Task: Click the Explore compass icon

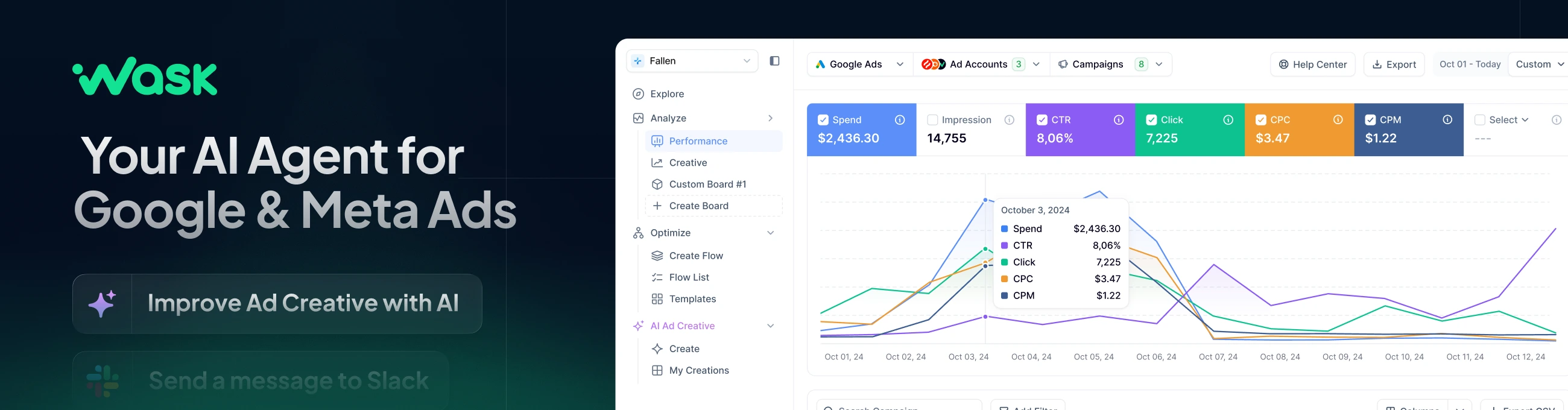Action: pos(638,93)
